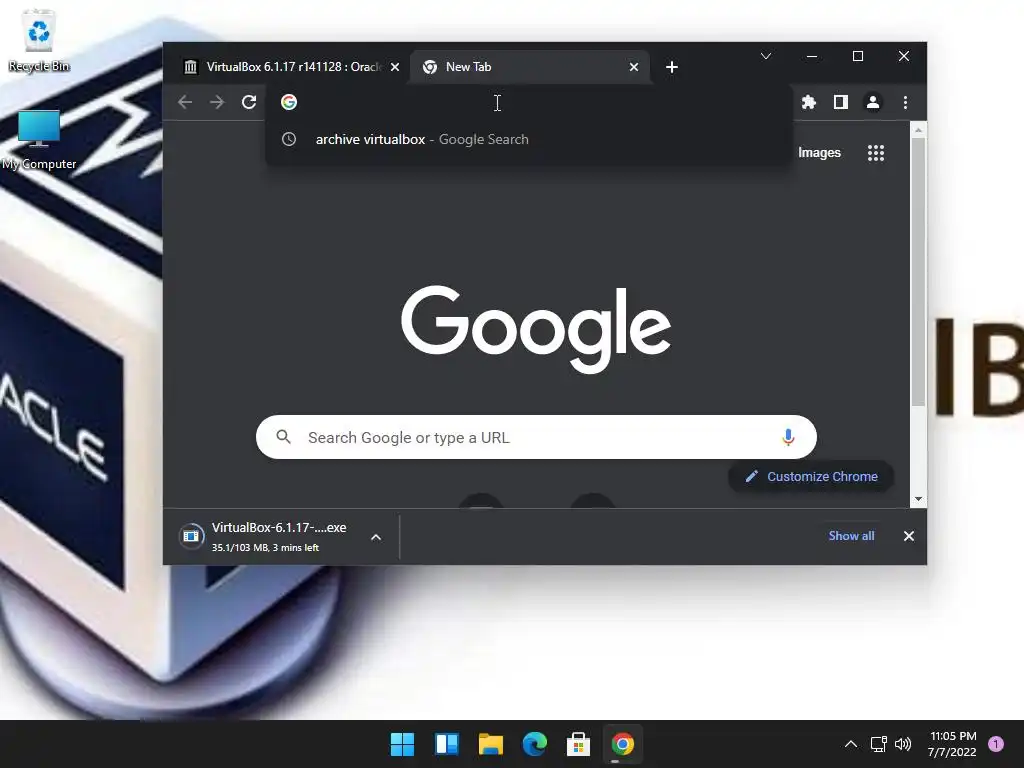This screenshot has height=768, width=1024.
Task: Click the VirtualBox exe download file icon
Action: coord(191,536)
